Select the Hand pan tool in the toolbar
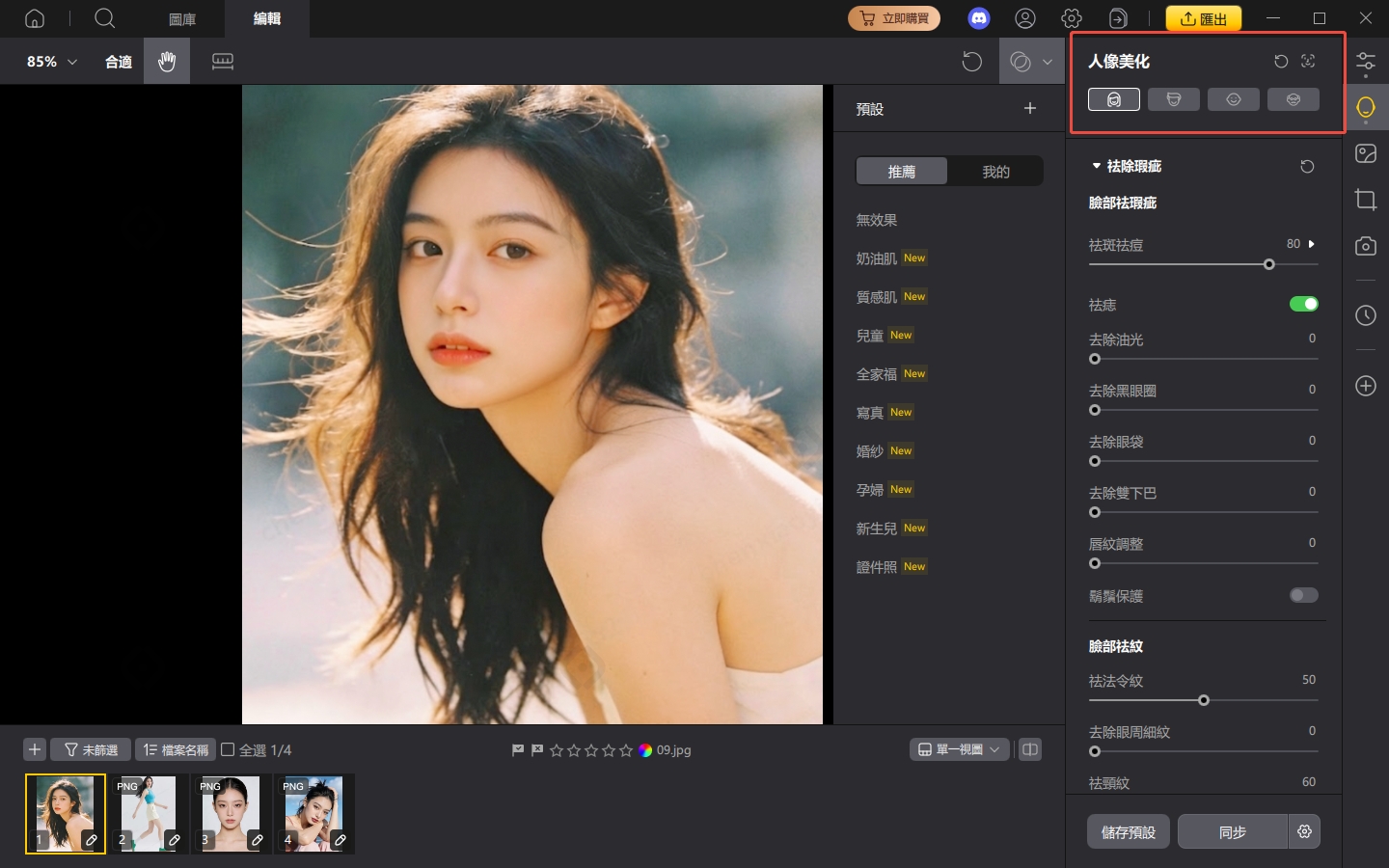The image size is (1389, 868). pyautogui.click(x=166, y=61)
